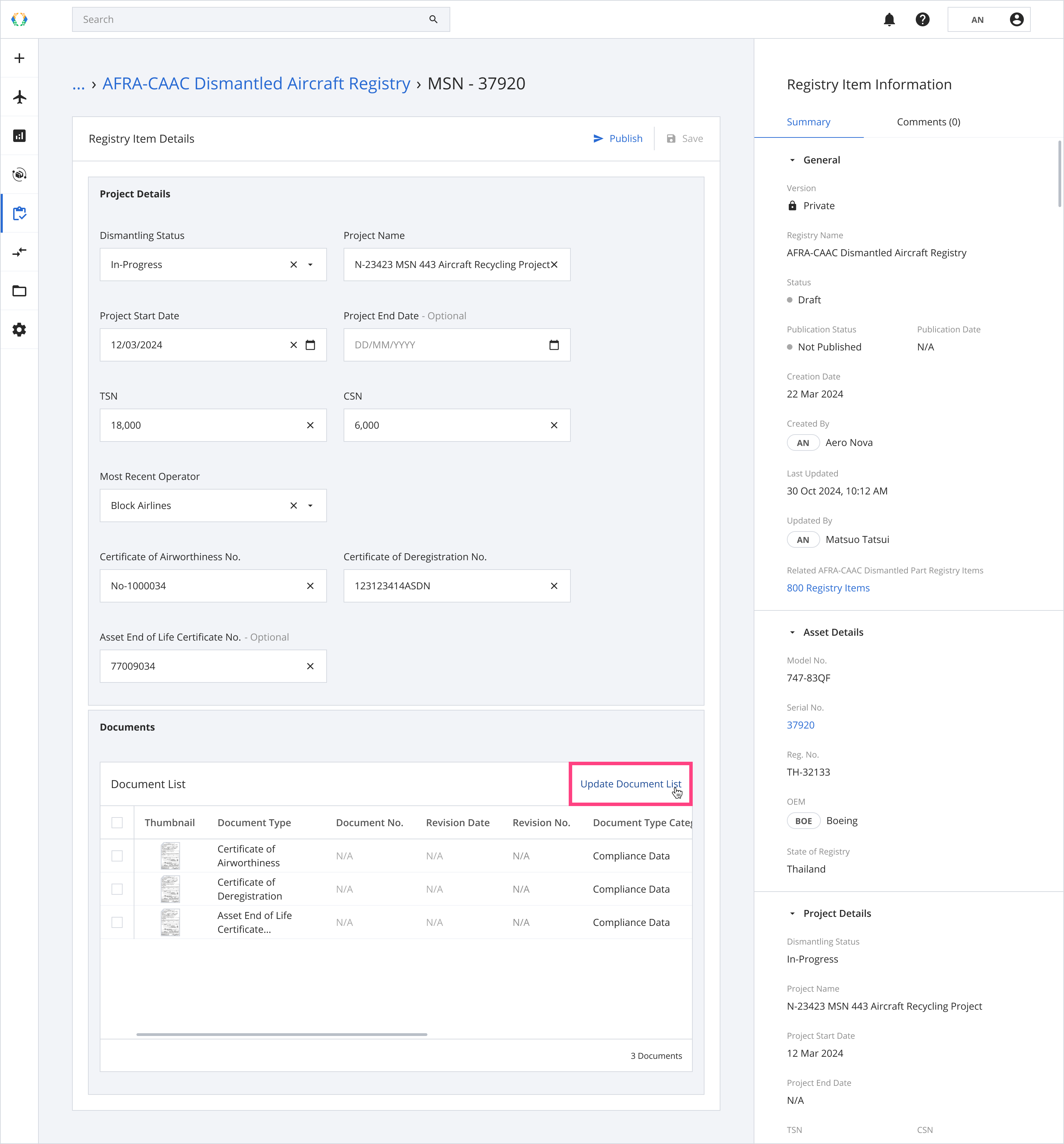The image size is (1064, 1144).
Task: Click the settings gear sidebar icon
Action: pyautogui.click(x=20, y=330)
